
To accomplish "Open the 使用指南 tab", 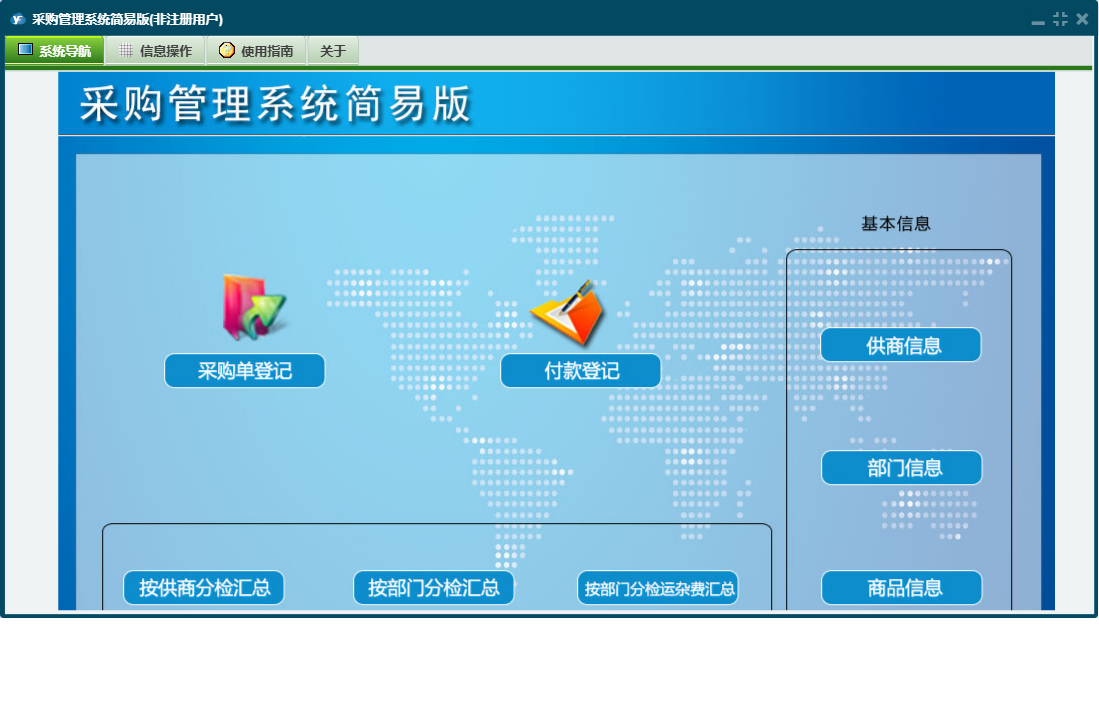I will coord(256,51).
